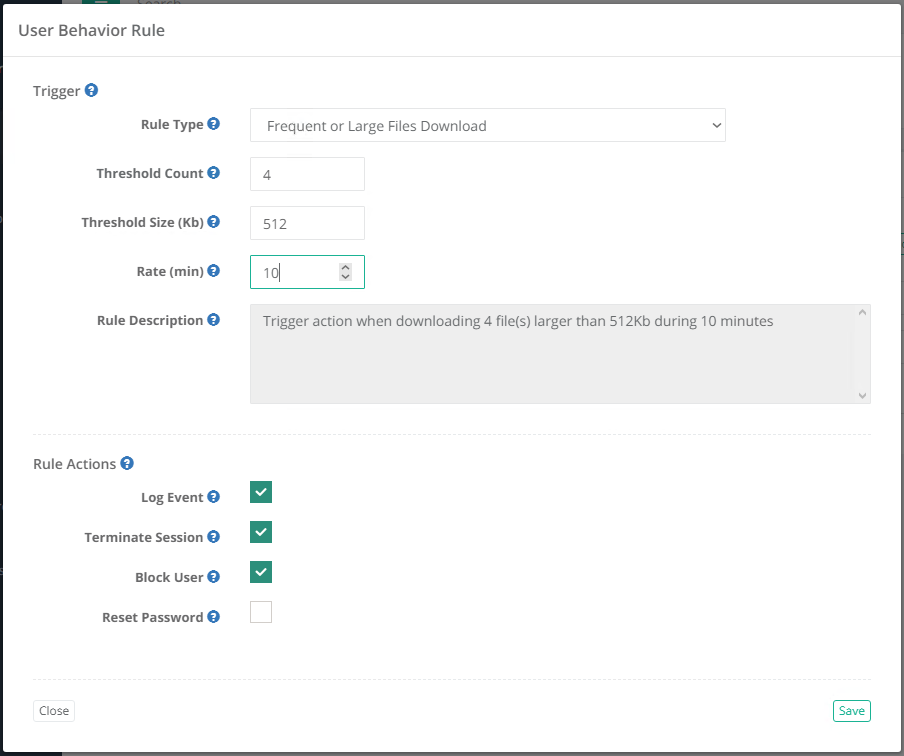904x756 pixels.
Task: Increment Rate with the up stepper arrow
Action: [x=345, y=266]
